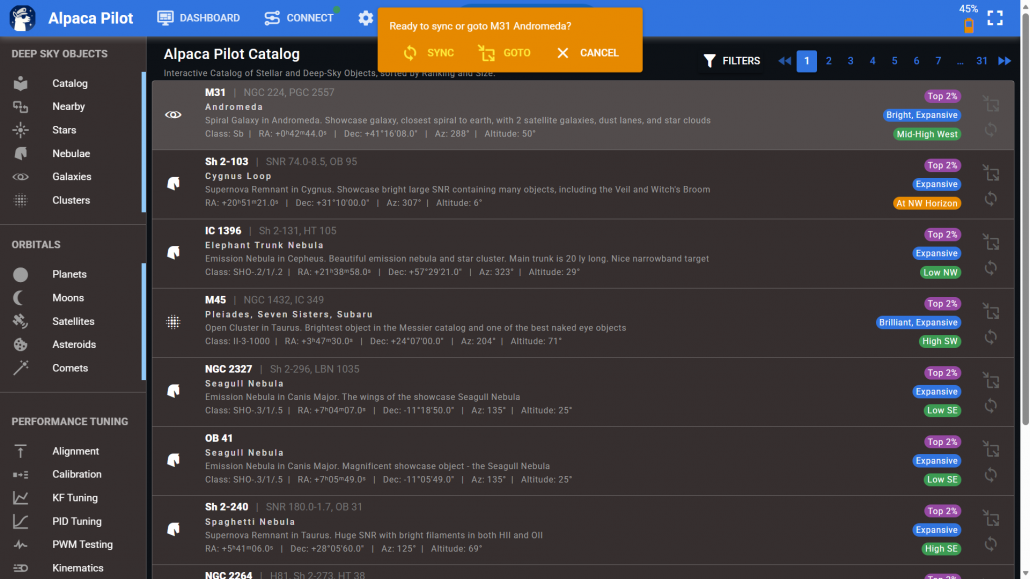Open Satellites in the Orbitals section

(x=73, y=321)
